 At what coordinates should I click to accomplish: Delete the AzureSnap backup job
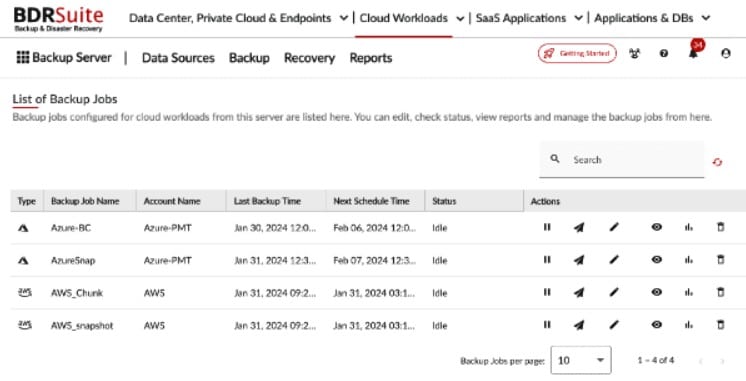click(720, 260)
